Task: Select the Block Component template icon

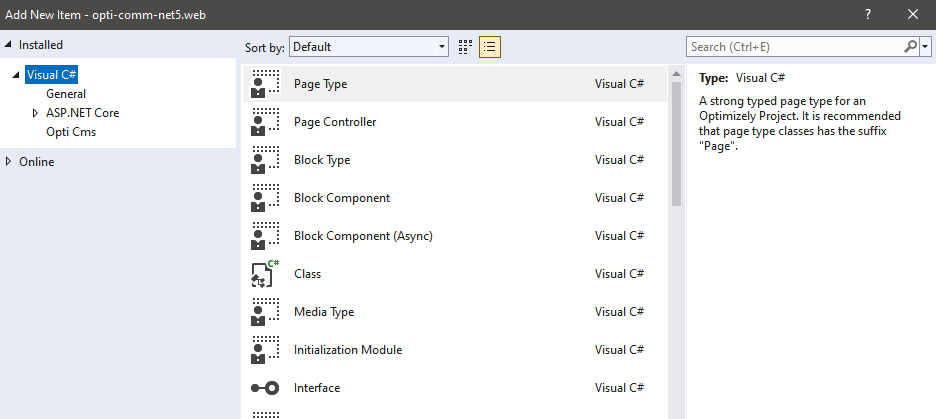Action: (x=265, y=198)
